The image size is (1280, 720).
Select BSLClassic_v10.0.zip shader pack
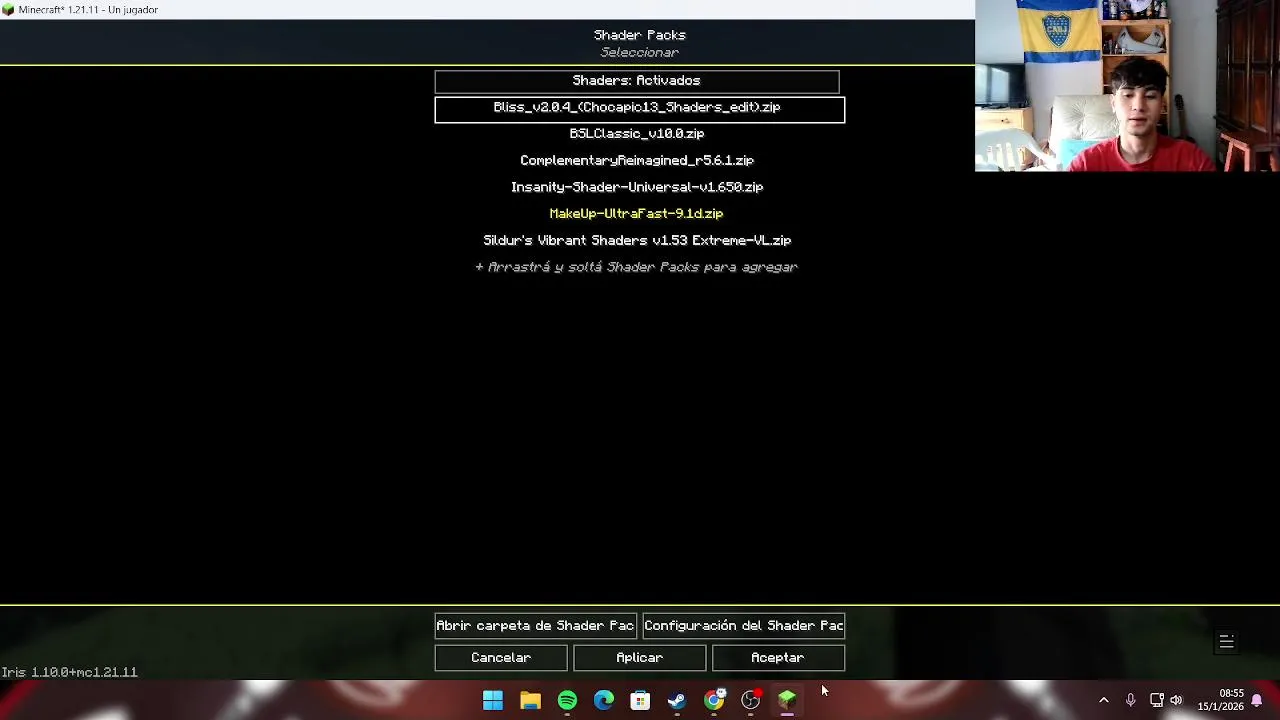(637, 134)
